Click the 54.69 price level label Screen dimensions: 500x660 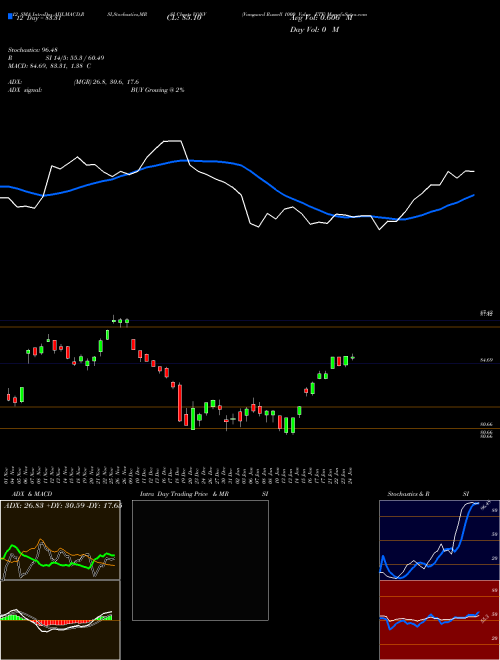click(x=486, y=360)
